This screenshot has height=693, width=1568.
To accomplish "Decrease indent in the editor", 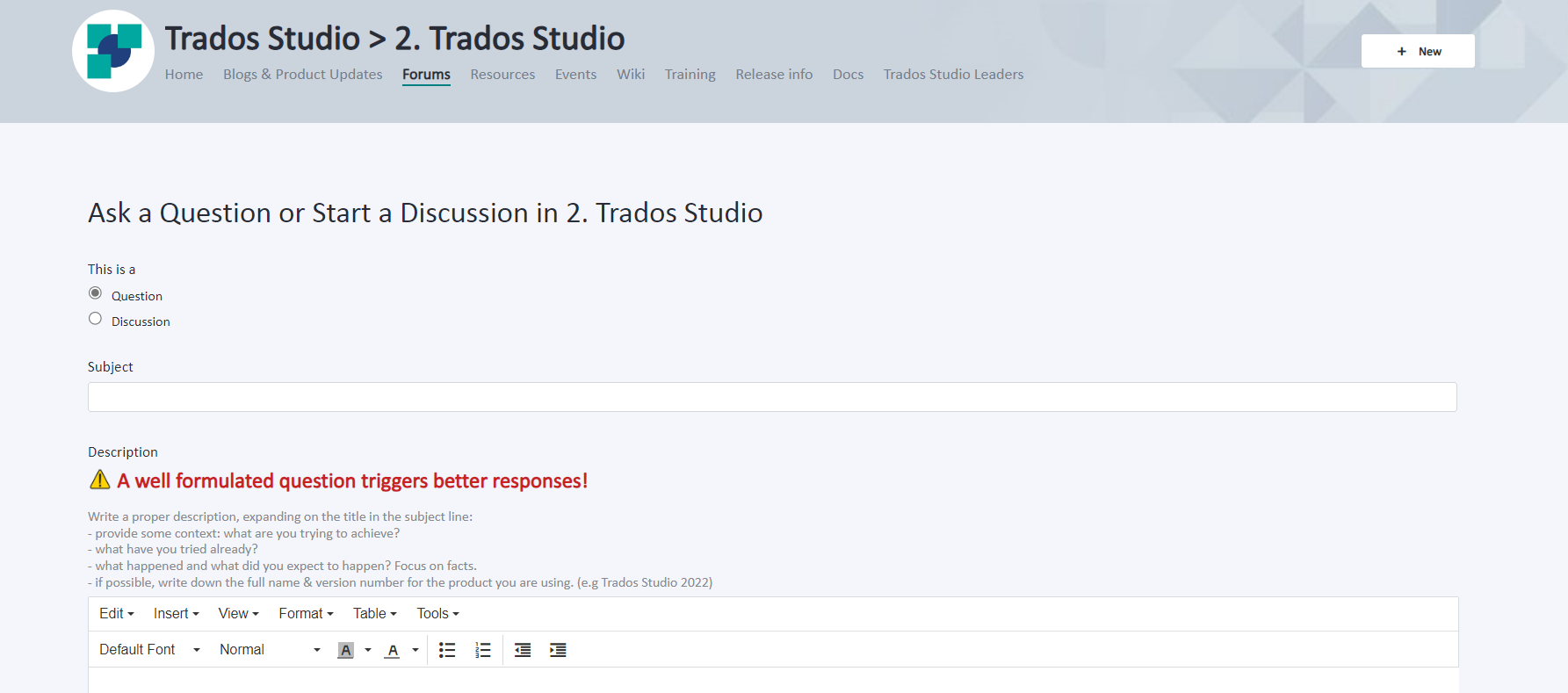I will 523,650.
